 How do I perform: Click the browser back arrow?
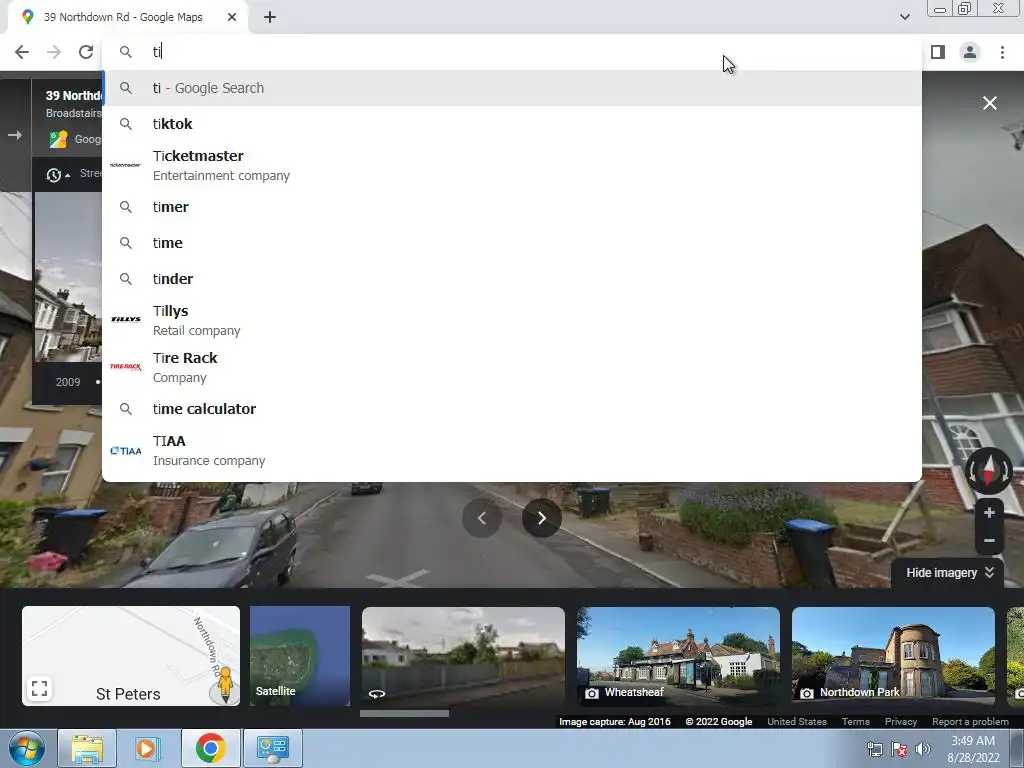point(22,52)
